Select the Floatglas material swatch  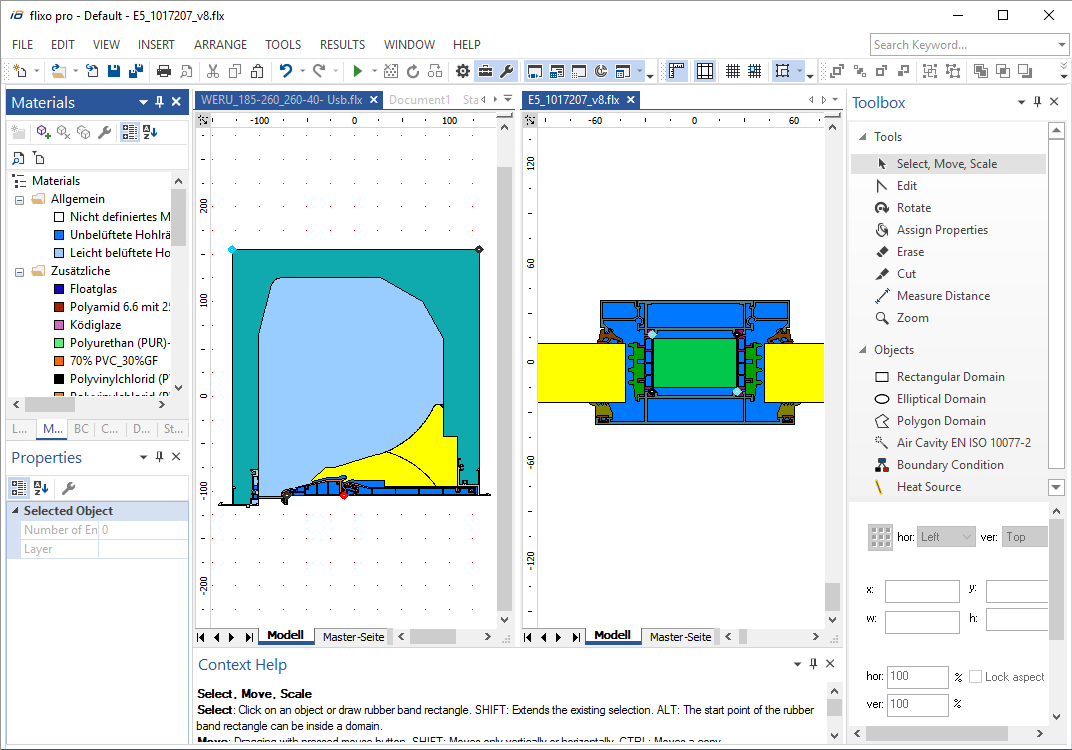point(60,289)
